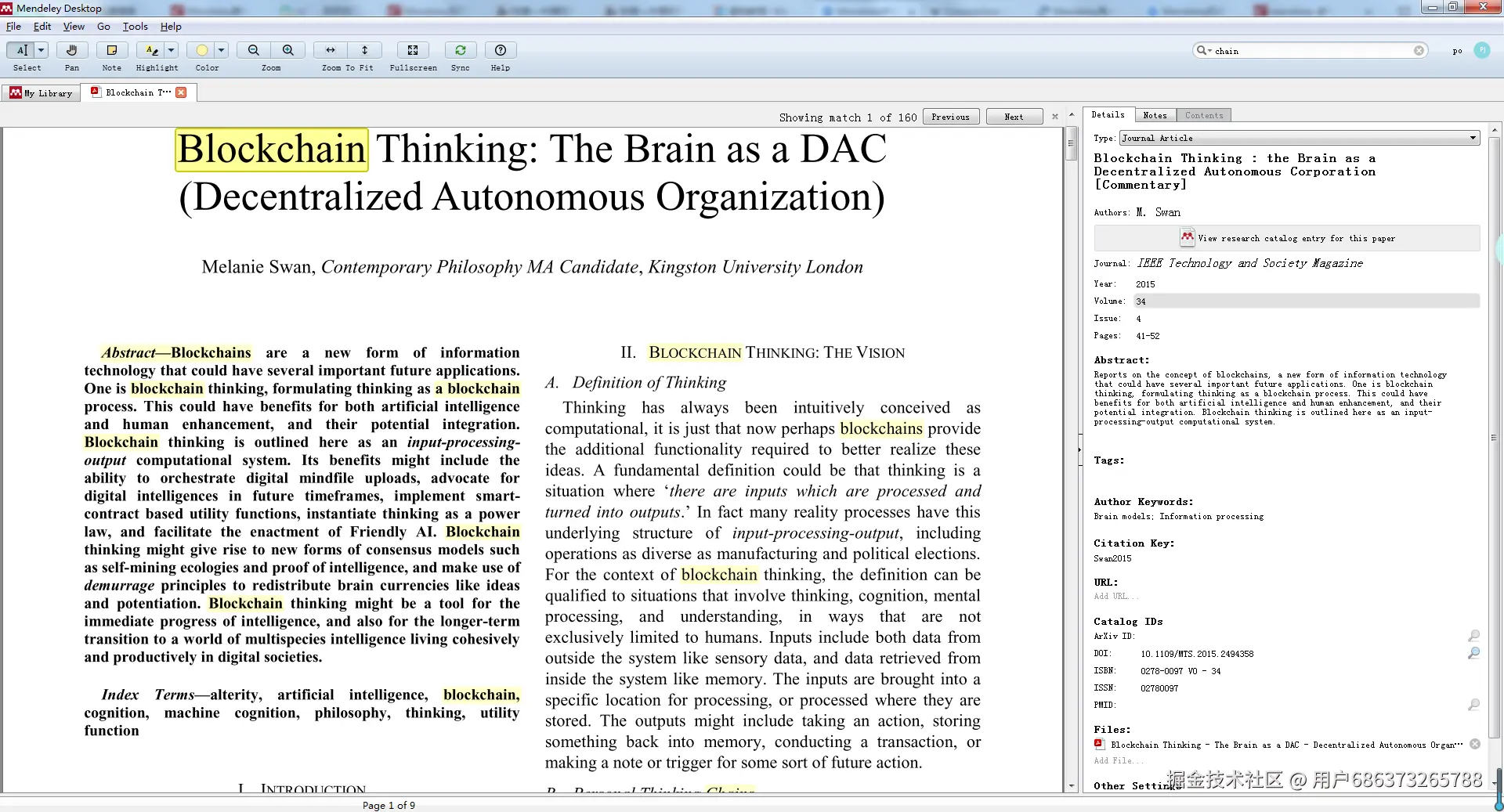
Task: Open the Edit menu
Action: 42,27
